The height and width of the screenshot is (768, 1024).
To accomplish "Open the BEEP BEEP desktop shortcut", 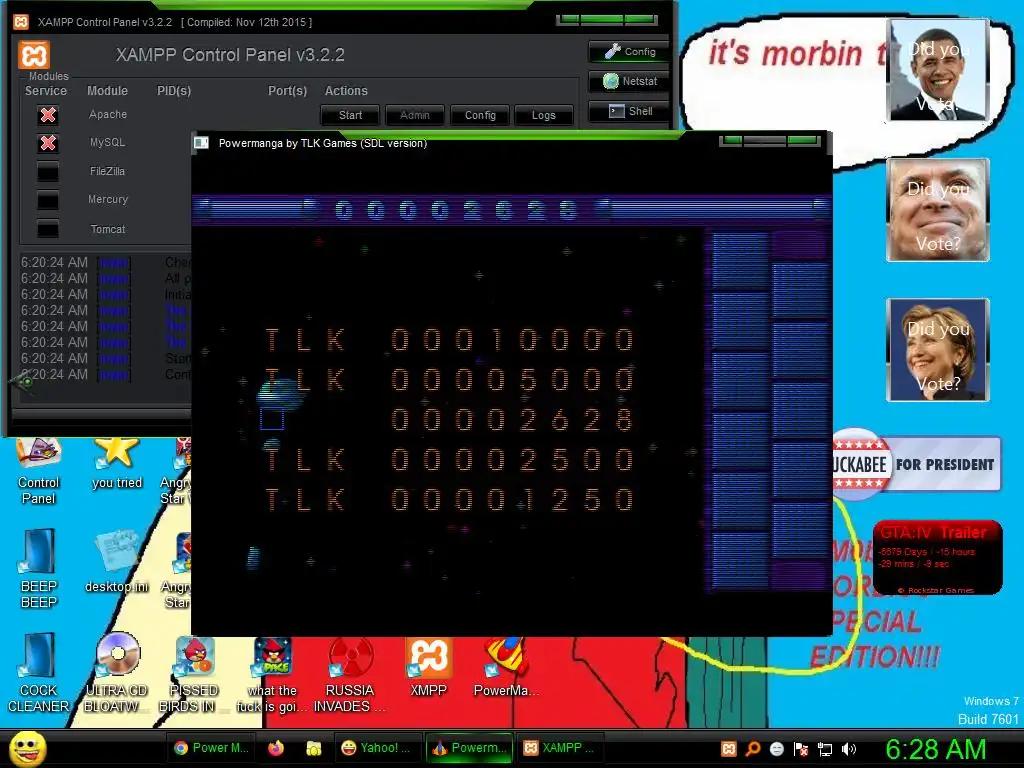I will pyautogui.click(x=39, y=569).
